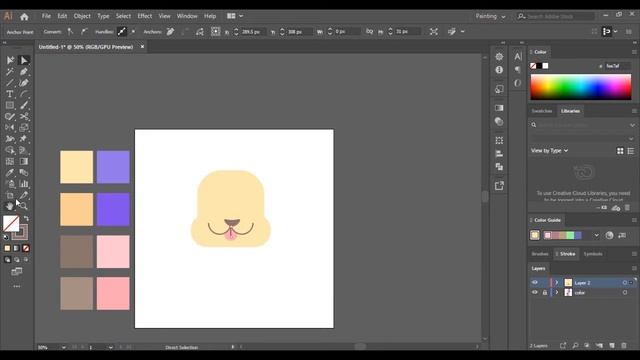Select the Zoom tool

point(23,206)
